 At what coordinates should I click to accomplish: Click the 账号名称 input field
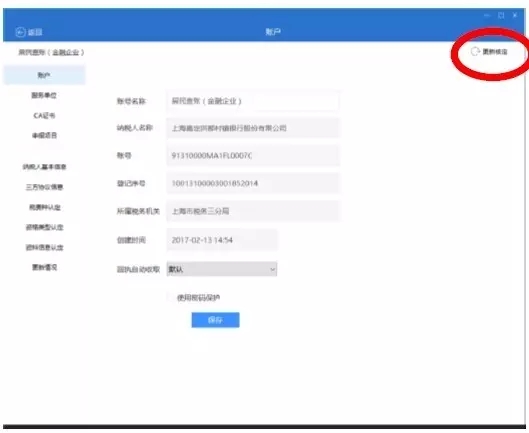click(x=253, y=101)
